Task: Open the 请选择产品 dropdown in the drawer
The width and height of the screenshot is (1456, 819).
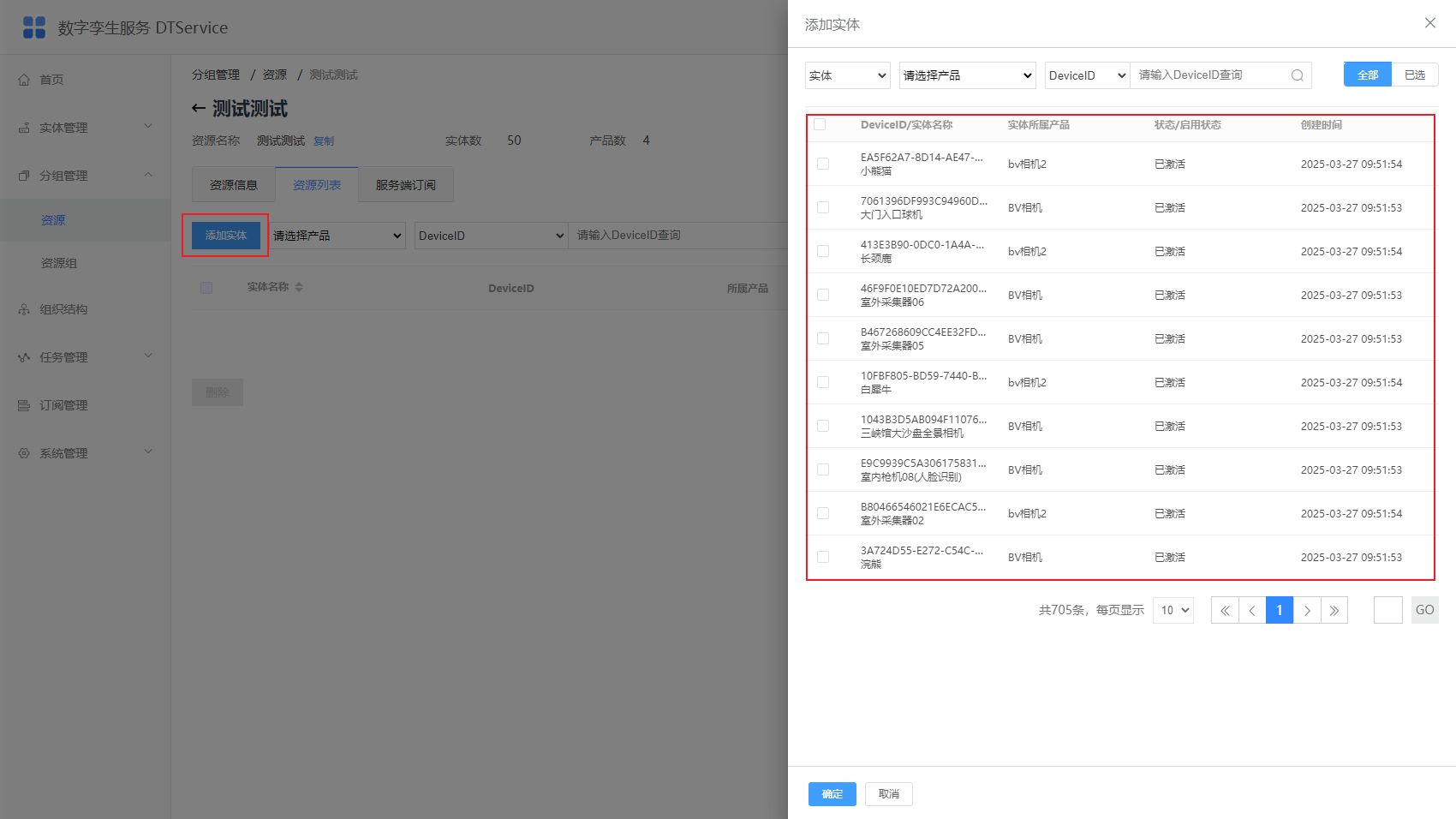Action: click(x=968, y=75)
